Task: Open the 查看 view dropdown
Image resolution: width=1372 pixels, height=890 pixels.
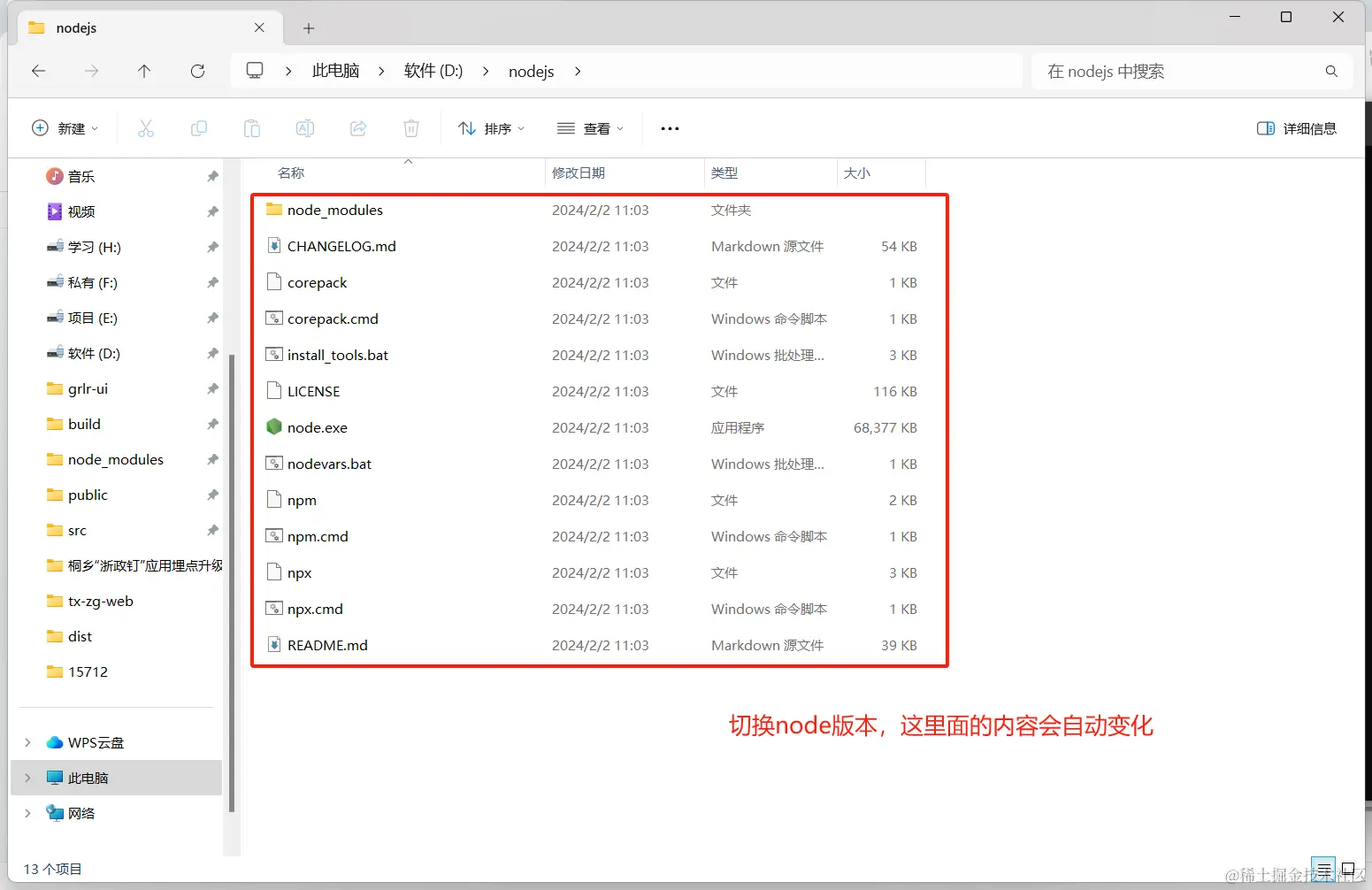Action: coord(591,128)
